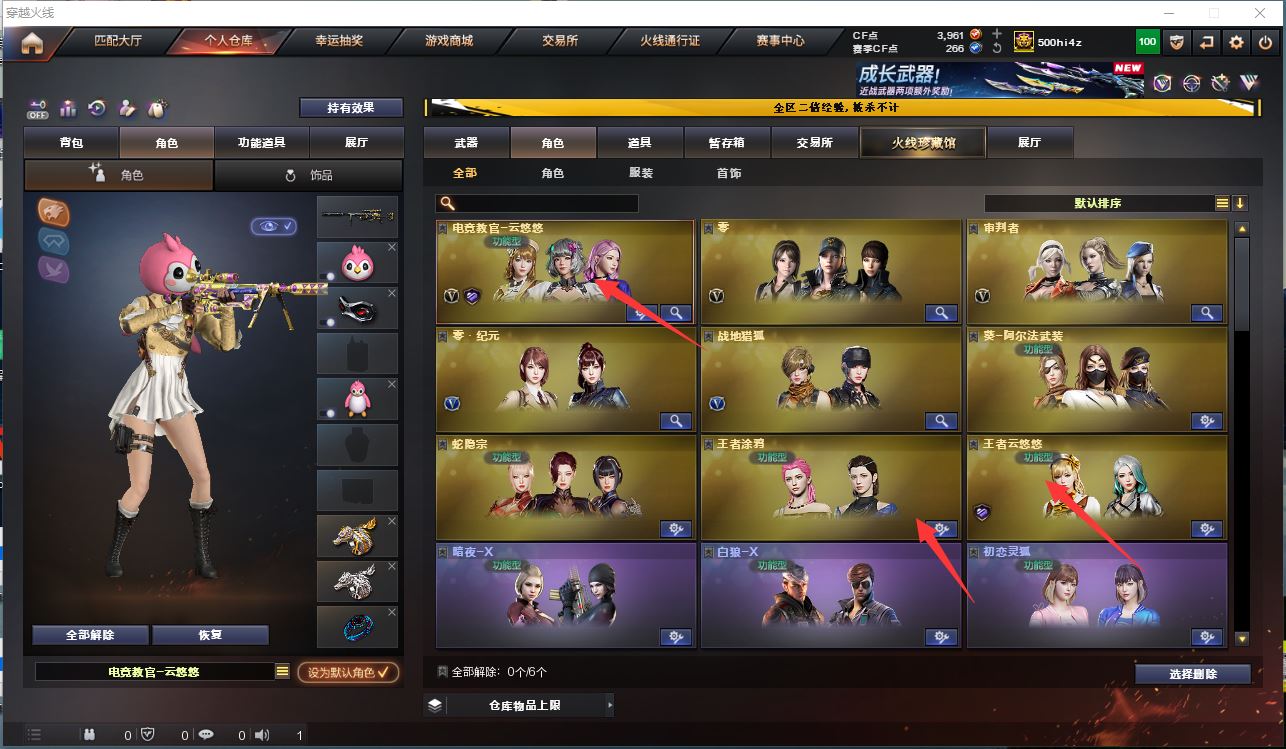The width and height of the screenshot is (1286, 749).
Task: Click the search magnifier on 零 character card
Action: (x=941, y=313)
